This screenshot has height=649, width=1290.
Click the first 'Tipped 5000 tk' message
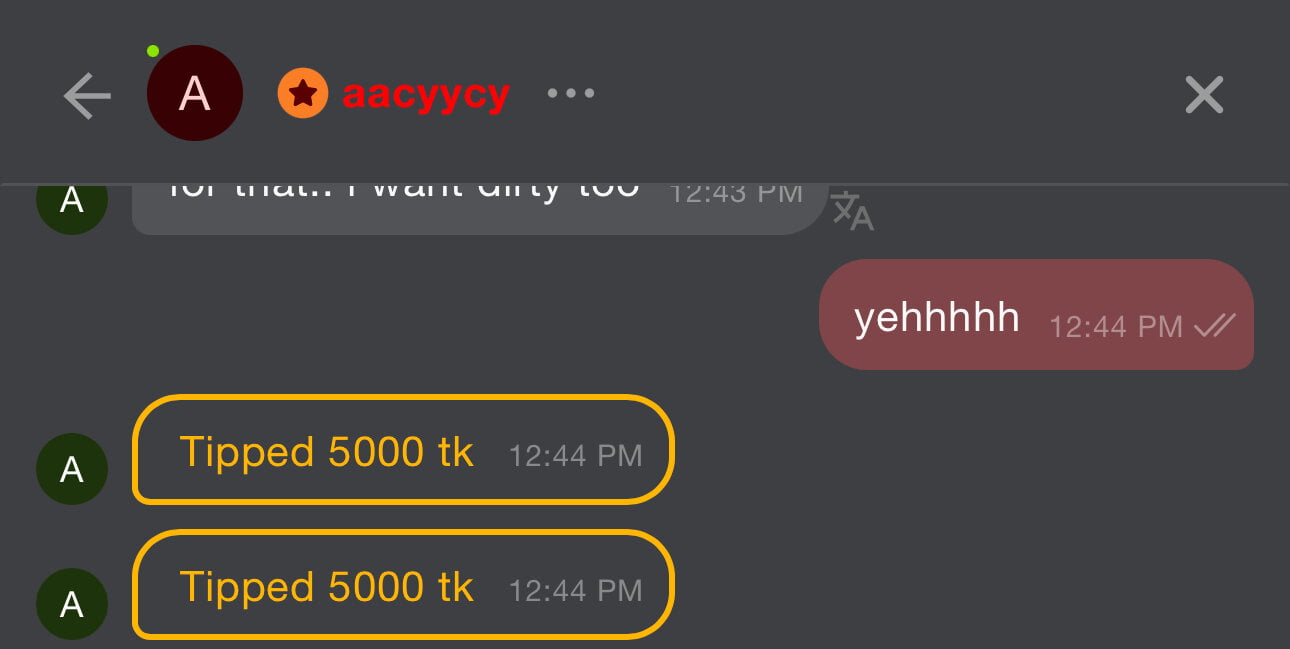tap(404, 449)
